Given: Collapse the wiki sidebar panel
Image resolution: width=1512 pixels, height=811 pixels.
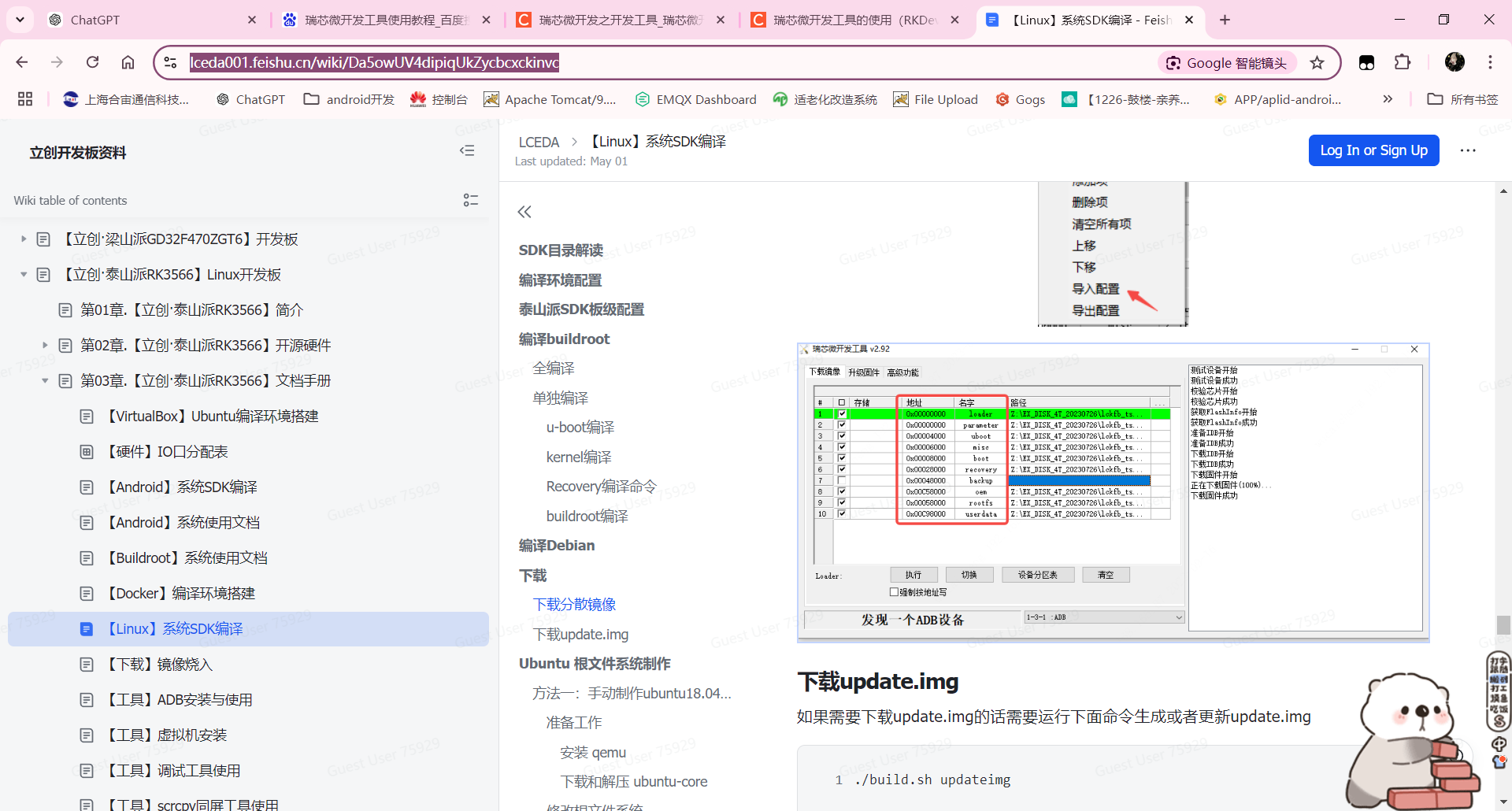Looking at the screenshot, I should point(467,151).
